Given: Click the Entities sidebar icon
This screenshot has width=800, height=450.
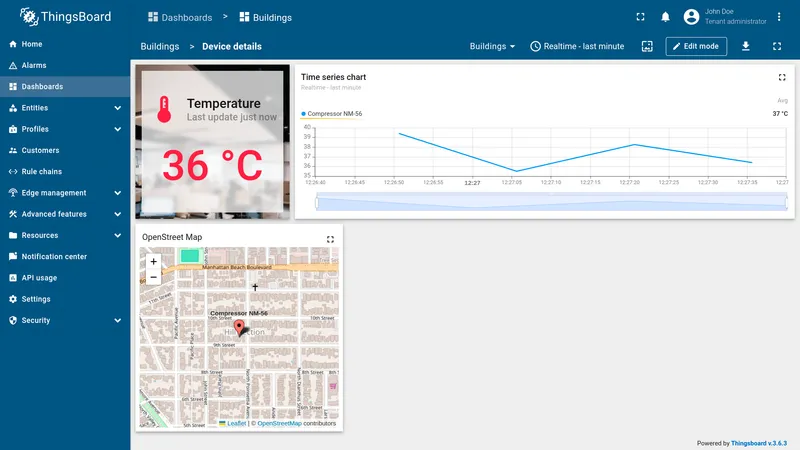Looking at the screenshot, I should click(x=13, y=108).
